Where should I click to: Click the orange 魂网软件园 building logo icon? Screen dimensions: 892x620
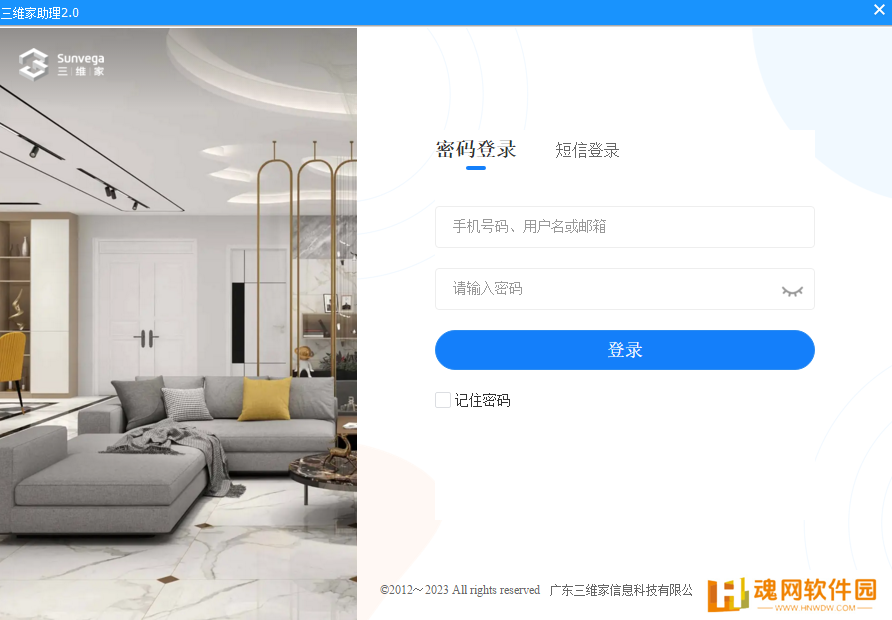(728, 594)
